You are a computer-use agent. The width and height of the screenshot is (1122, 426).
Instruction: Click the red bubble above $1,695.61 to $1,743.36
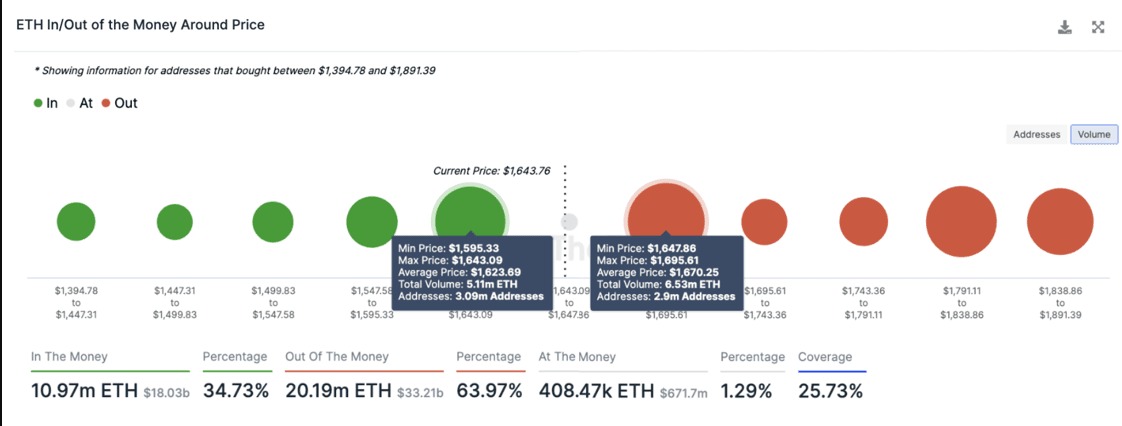764,222
